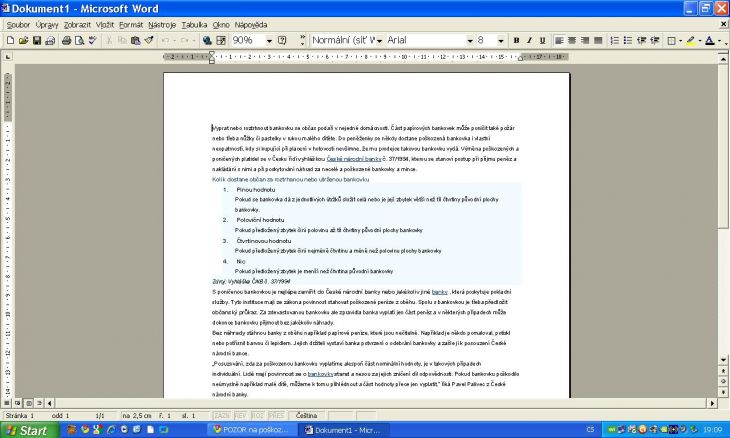Follow the 'bankovky' hyperlink in last paragraph
This screenshot has height=438, width=730.
321,374
